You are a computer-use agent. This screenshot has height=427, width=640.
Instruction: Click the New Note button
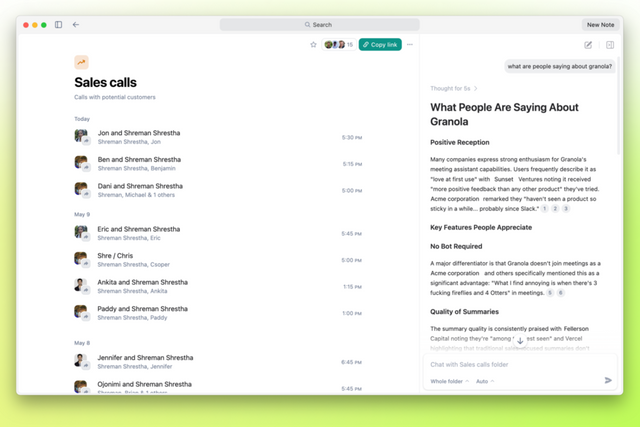tap(600, 25)
